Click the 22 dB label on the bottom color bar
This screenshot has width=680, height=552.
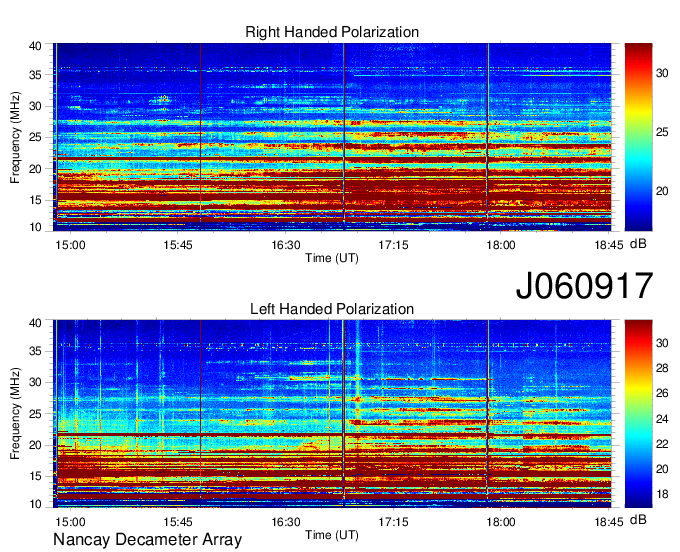662,444
